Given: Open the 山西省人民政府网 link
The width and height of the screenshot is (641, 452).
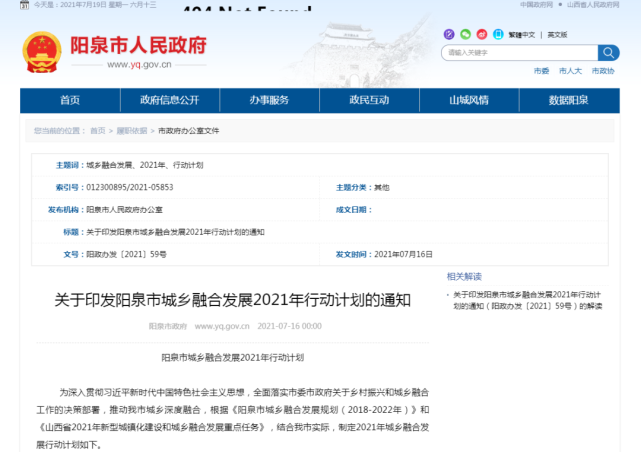Looking at the screenshot, I should point(593,4).
